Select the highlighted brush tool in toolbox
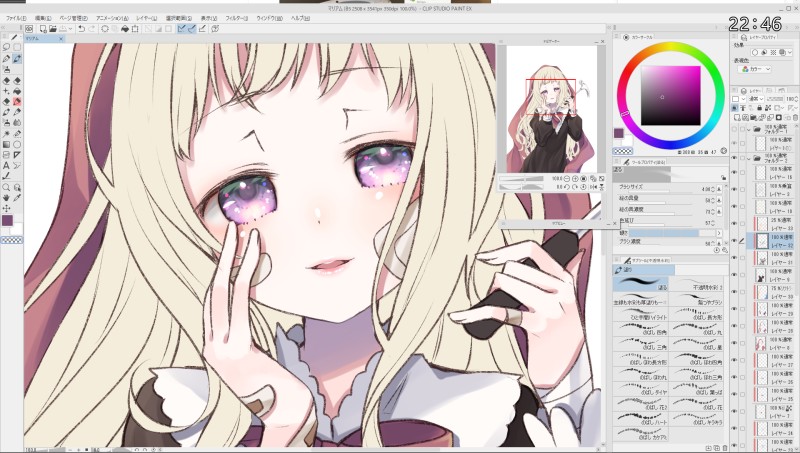The height and width of the screenshot is (453, 800). point(17,58)
